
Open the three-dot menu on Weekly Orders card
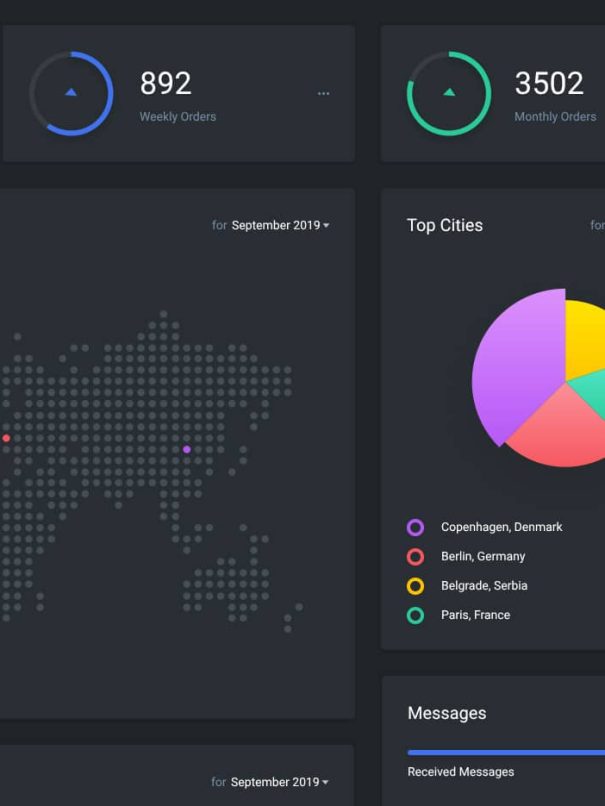pyautogui.click(x=323, y=94)
